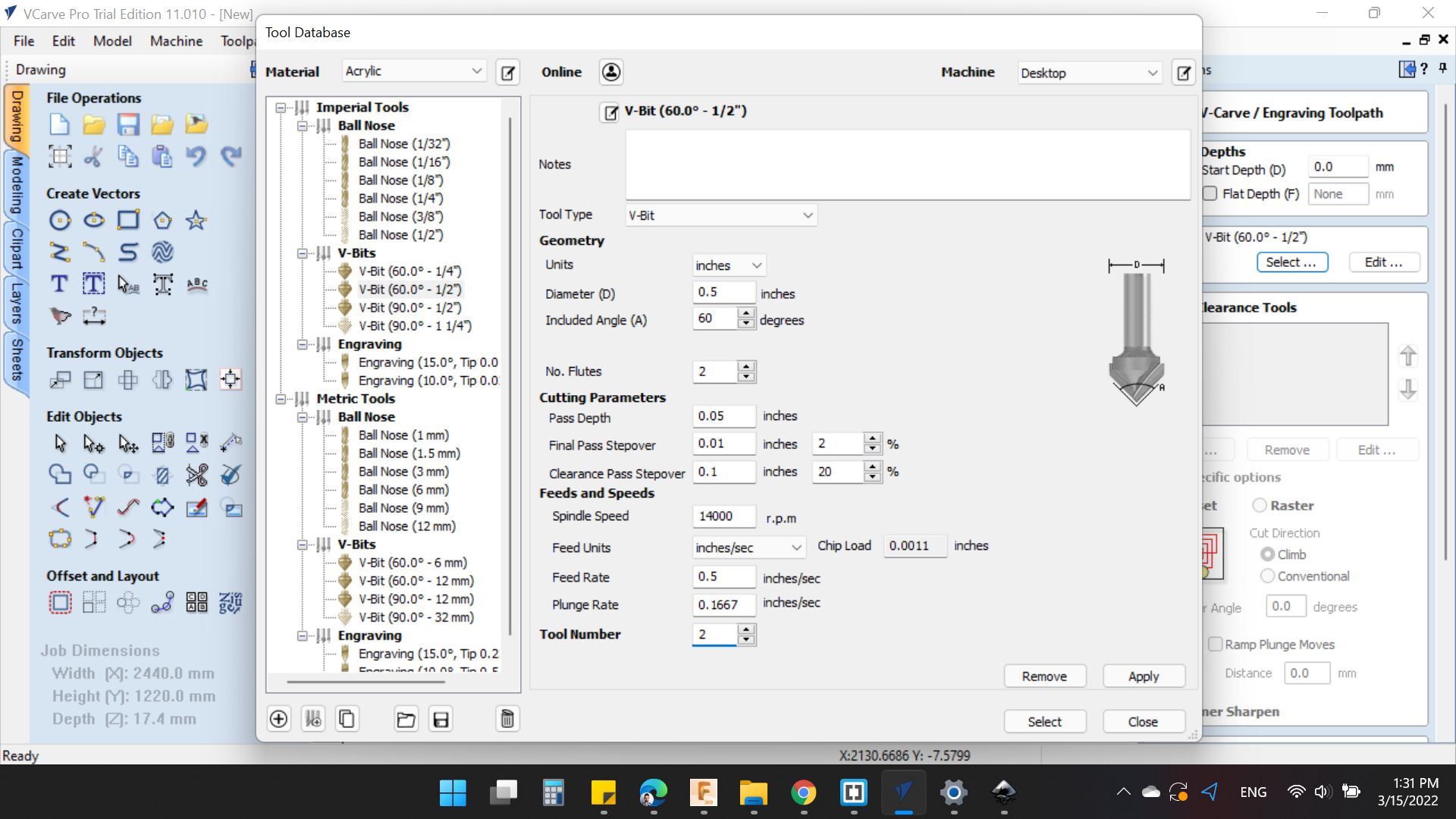1456x819 pixels.
Task: Open the Machine dropdown showing Desktop
Action: (1090, 73)
